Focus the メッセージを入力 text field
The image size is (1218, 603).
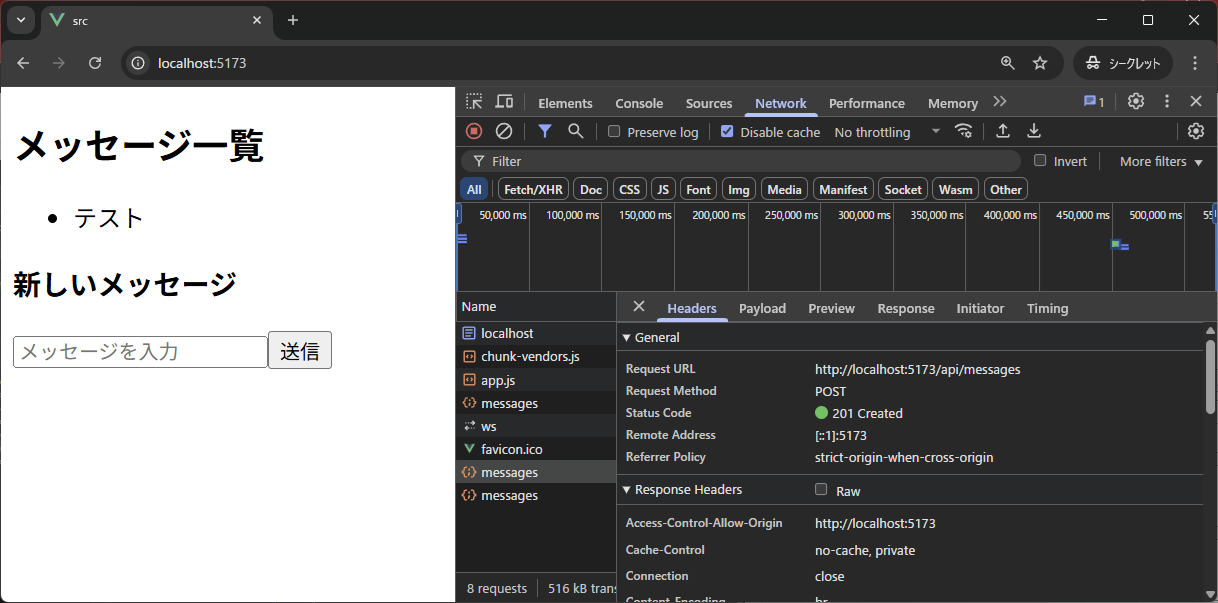[x=140, y=351]
